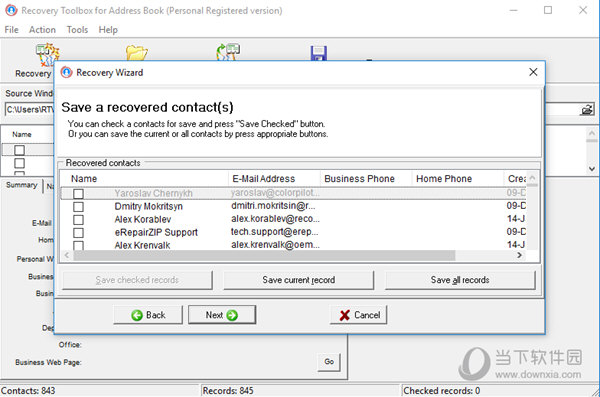The width and height of the screenshot is (600, 397).
Task: Click the Alex Krenvalk name text
Action: (142, 245)
